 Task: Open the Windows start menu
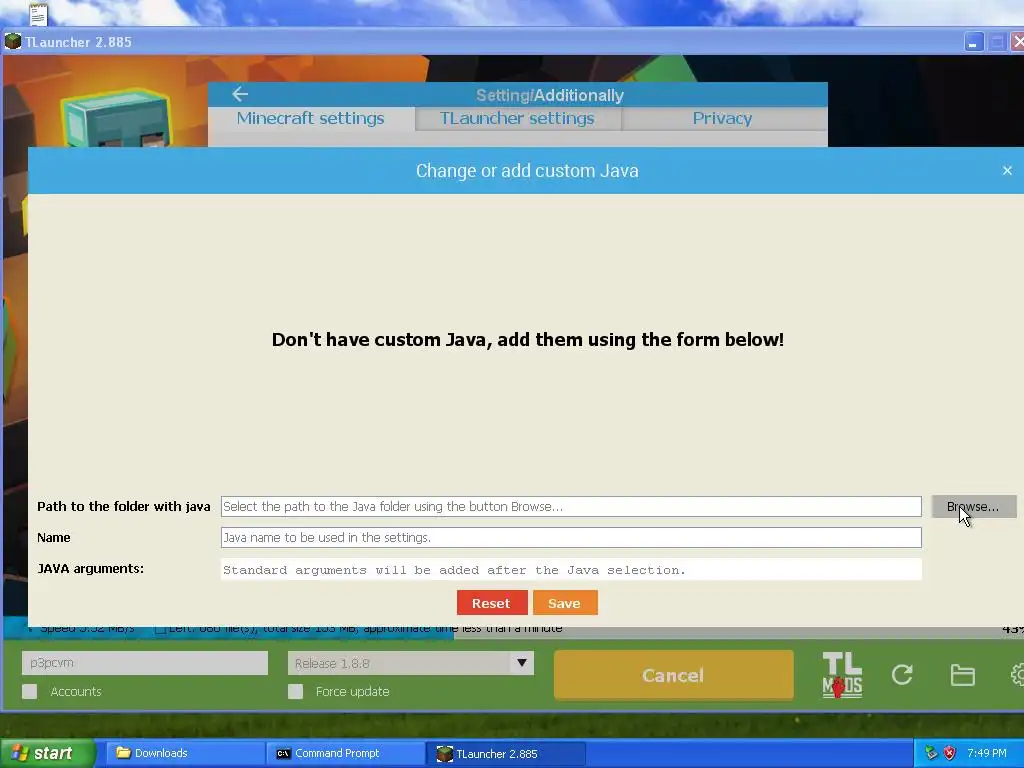point(47,753)
